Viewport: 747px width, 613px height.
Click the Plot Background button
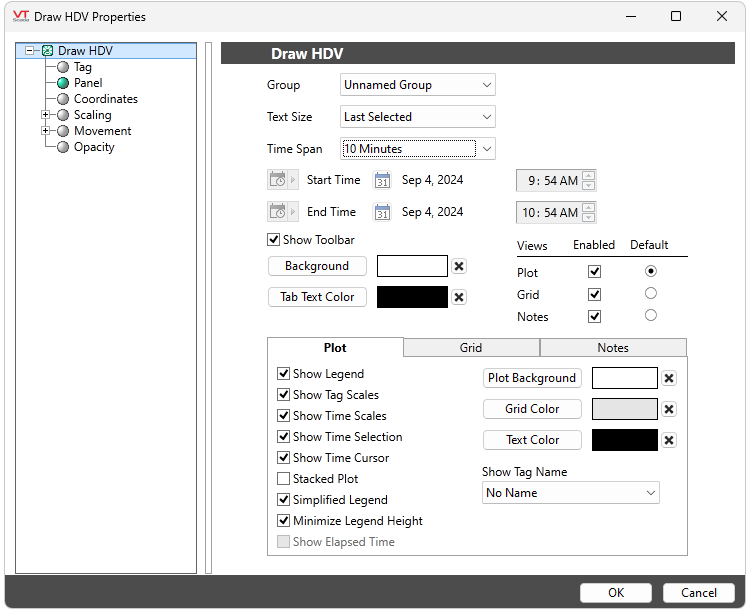(x=532, y=378)
